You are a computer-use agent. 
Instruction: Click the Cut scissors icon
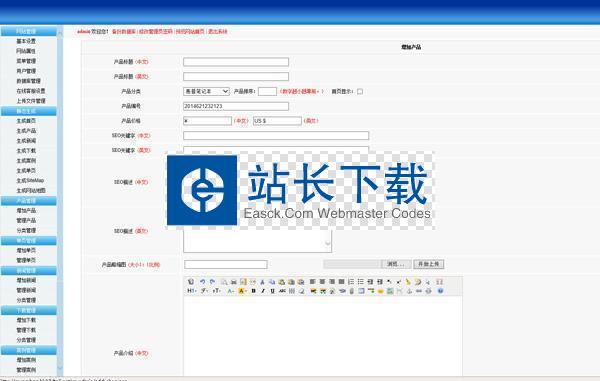pos(262,282)
